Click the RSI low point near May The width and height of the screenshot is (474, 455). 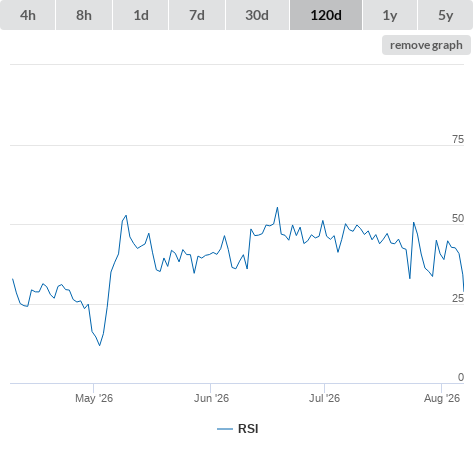pyautogui.click(x=100, y=345)
